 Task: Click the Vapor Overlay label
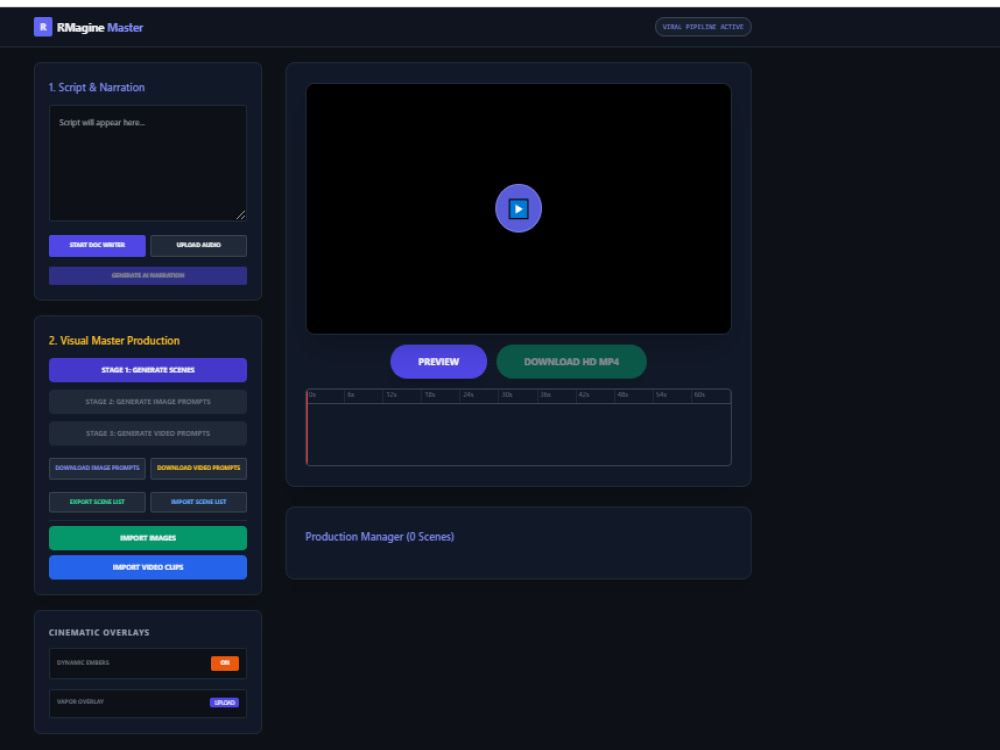(80, 702)
